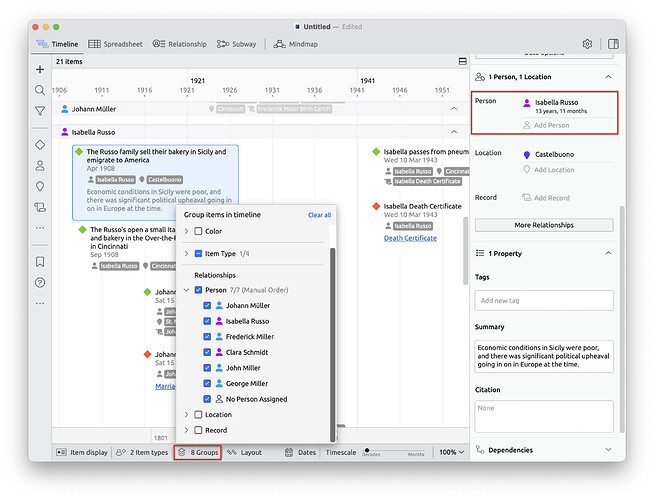Collapse the 1 Person, 1 Location section
655x500 pixels.
click(x=608, y=77)
